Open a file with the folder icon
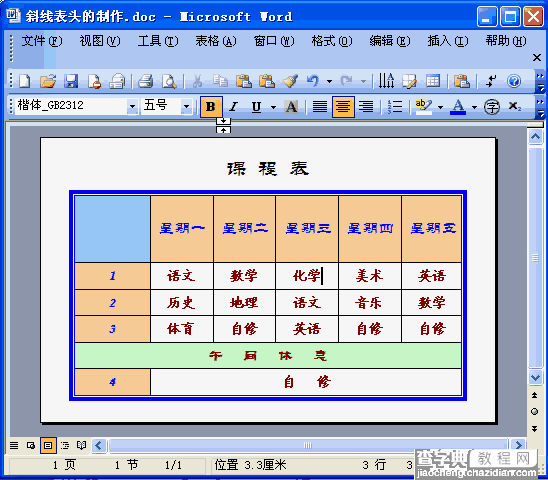 pyautogui.click(x=48, y=81)
